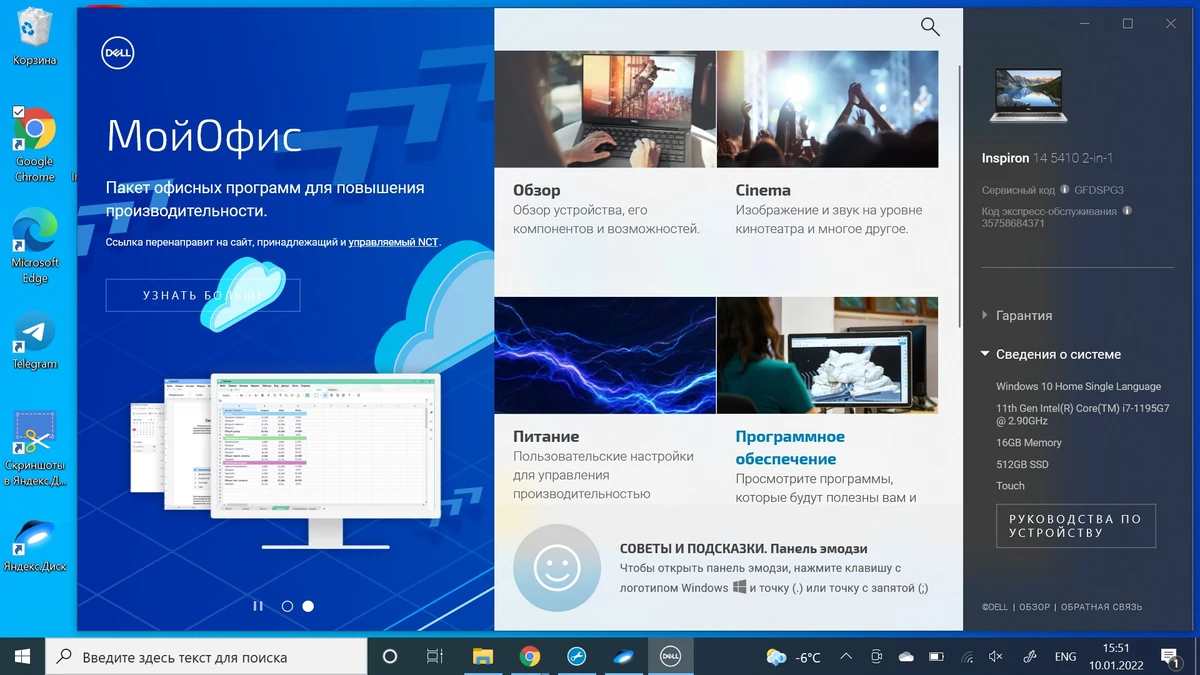This screenshot has height=675, width=1200.
Task: Click the Программное обеспечение monitor thumbnail
Action: click(827, 355)
